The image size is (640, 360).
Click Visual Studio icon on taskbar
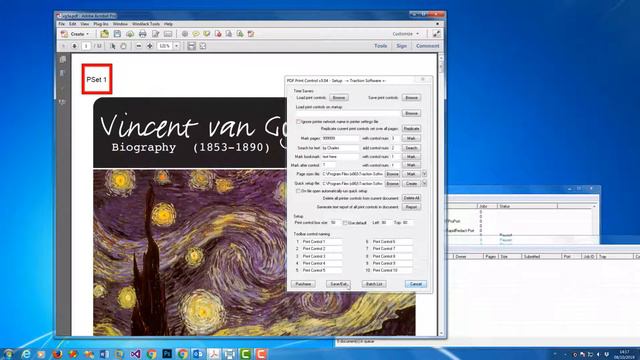click(136, 353)
